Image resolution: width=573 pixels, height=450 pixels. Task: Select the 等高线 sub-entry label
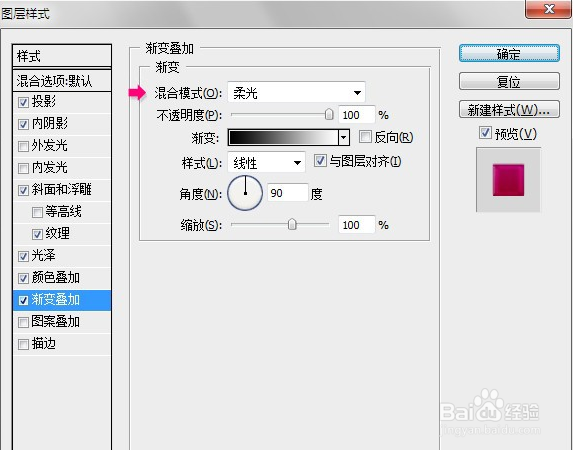coord(64,211)
